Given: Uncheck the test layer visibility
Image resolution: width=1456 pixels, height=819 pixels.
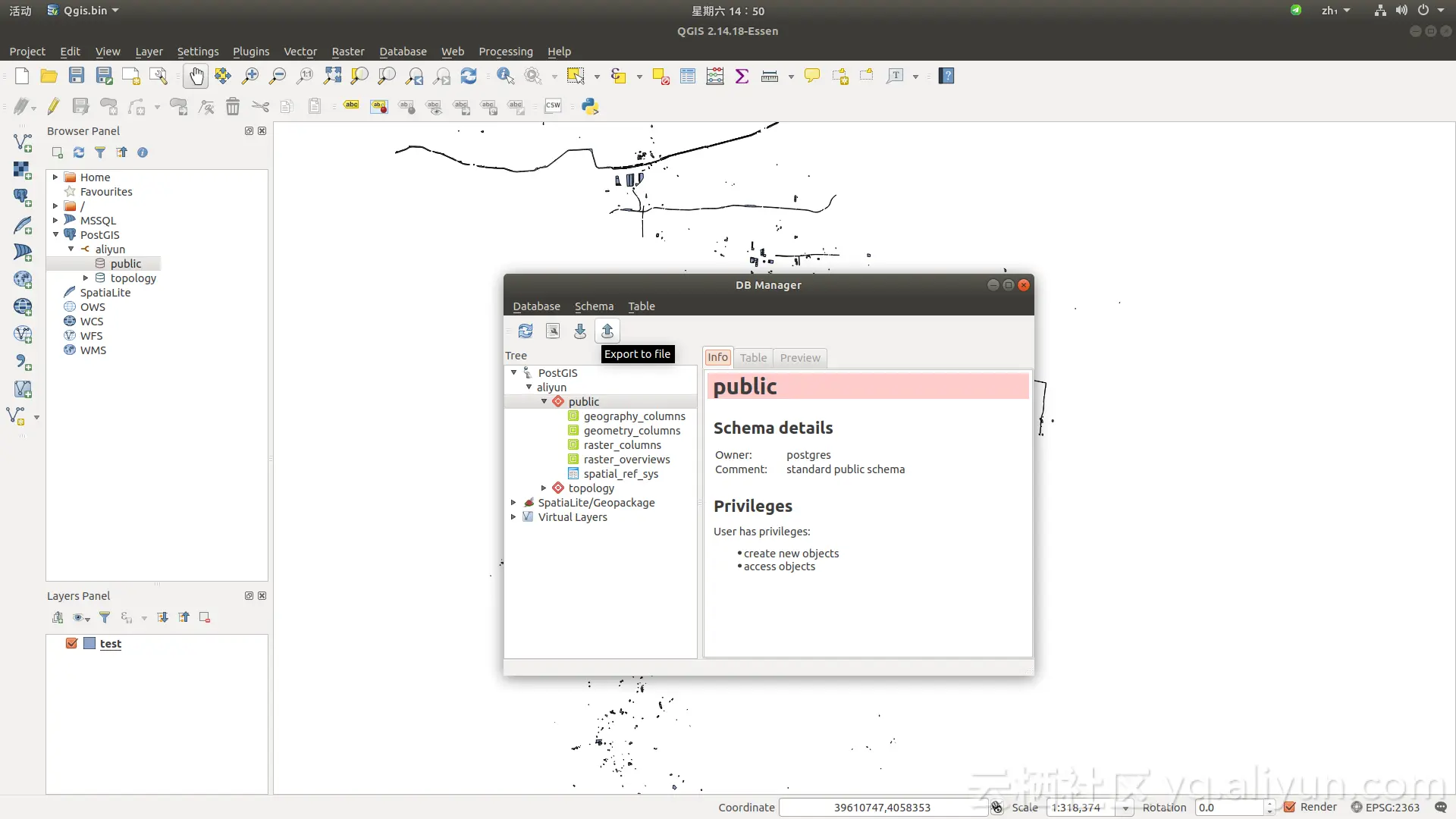Looking at the screenshot, I should point(72,643).
